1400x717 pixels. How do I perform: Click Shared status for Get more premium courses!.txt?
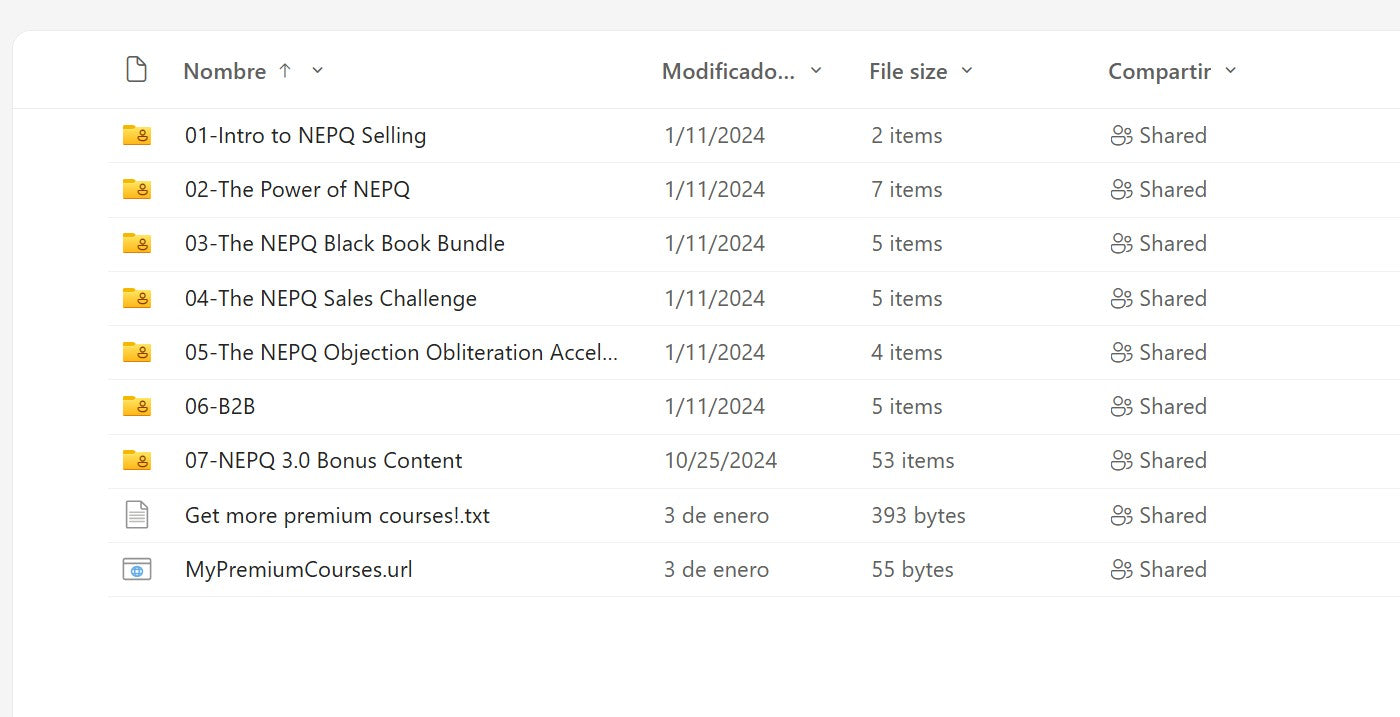point(1173,515)
